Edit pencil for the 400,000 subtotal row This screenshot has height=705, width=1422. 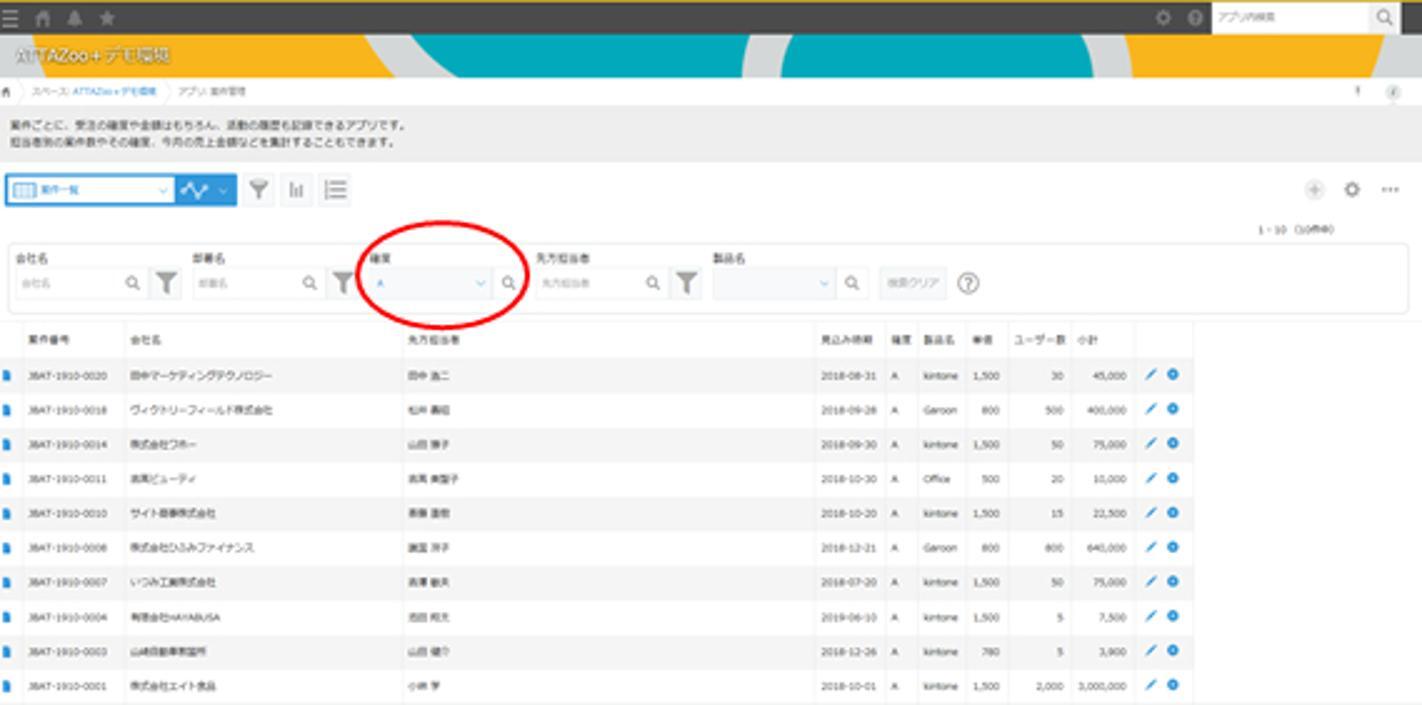coord(1150,409)
